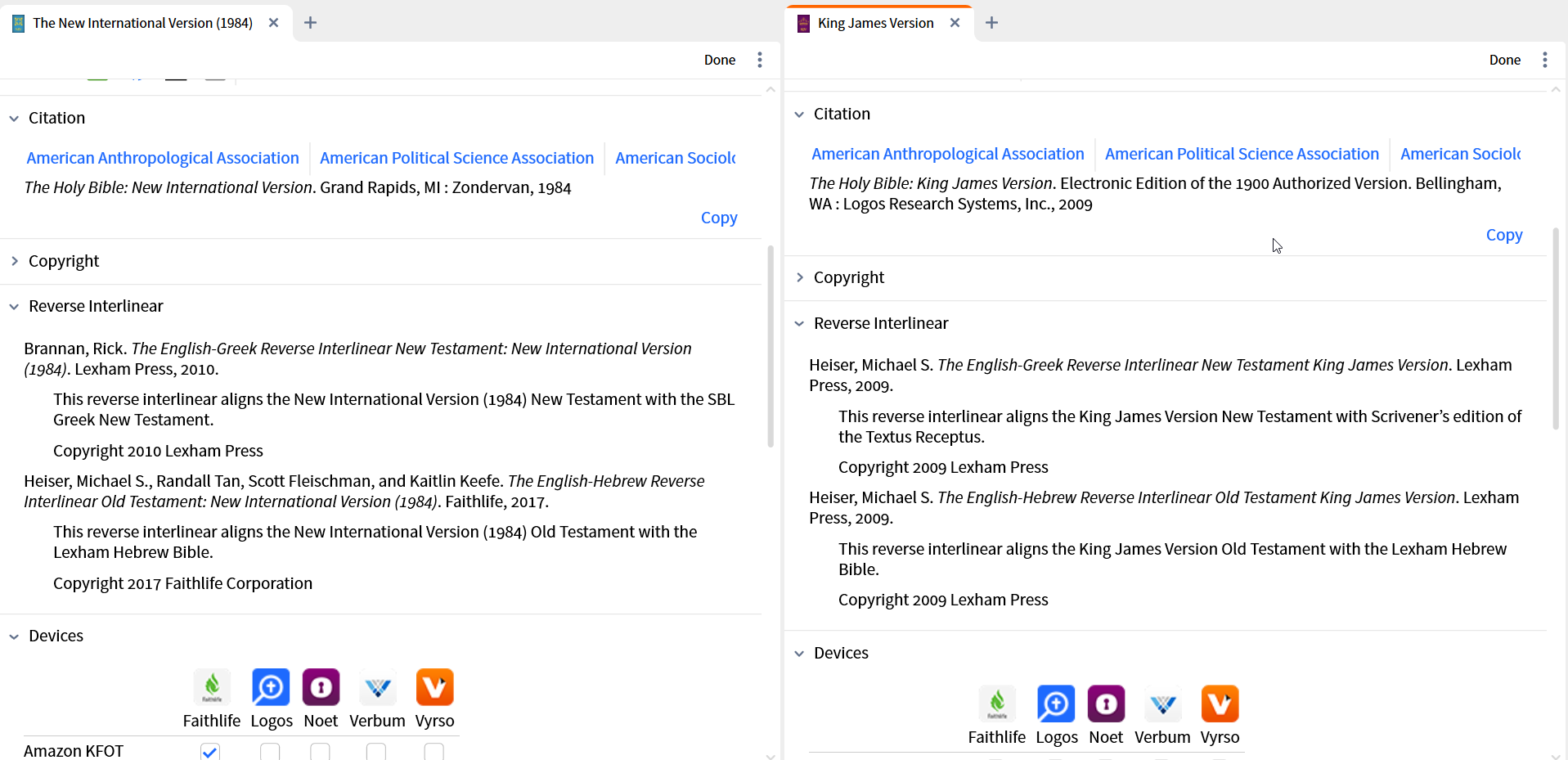Collapse the Devices section in the KJV panel
The height and width of the screenshot is (760, 1568).
(x=799, y=654)
